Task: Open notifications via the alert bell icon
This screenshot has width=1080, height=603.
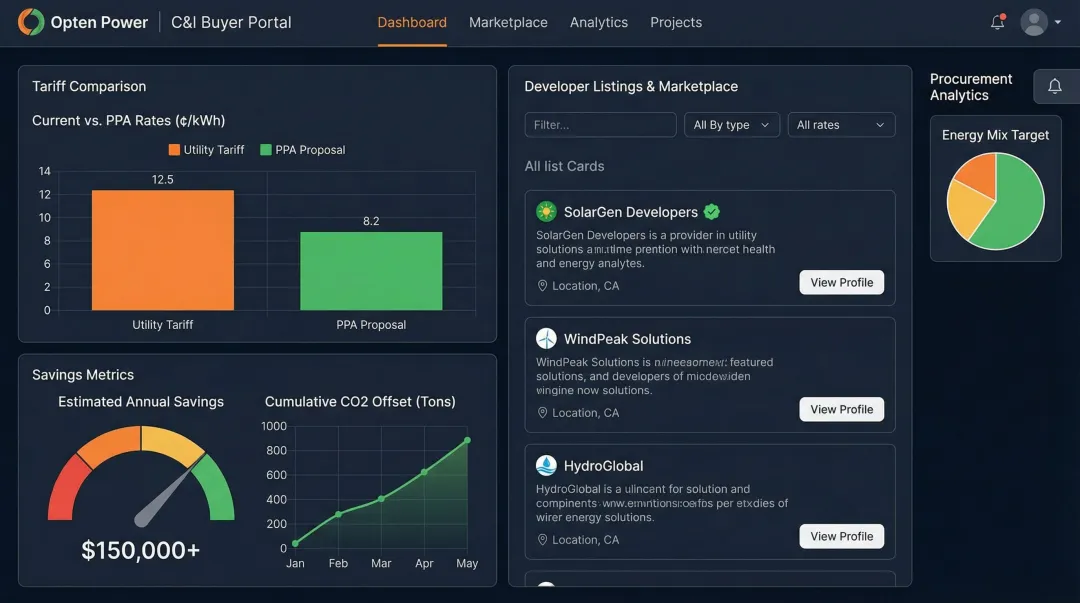Action: (997, 21)
